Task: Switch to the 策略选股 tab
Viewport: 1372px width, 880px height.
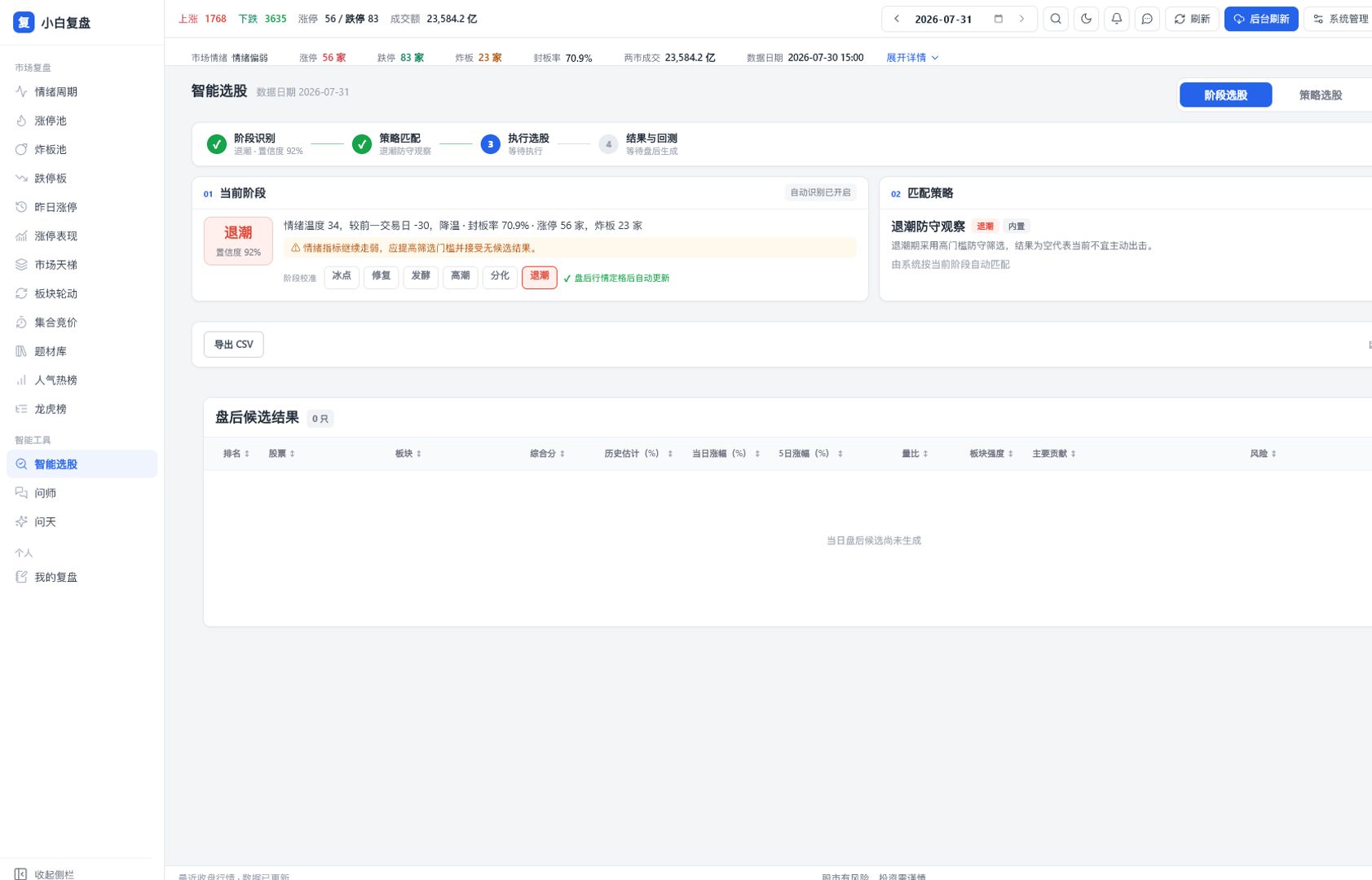Action: point(1321,95)
